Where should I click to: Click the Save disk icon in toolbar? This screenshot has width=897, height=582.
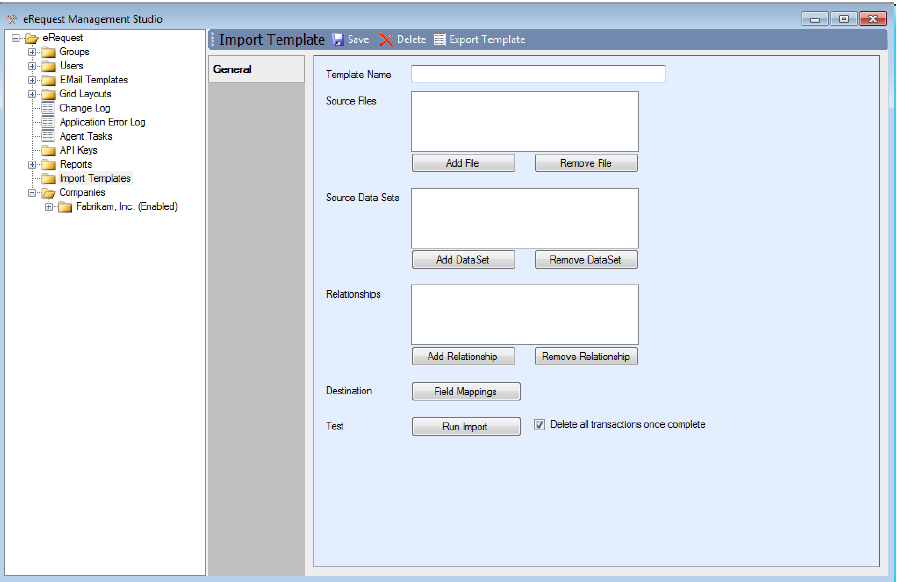coord(338,40)
